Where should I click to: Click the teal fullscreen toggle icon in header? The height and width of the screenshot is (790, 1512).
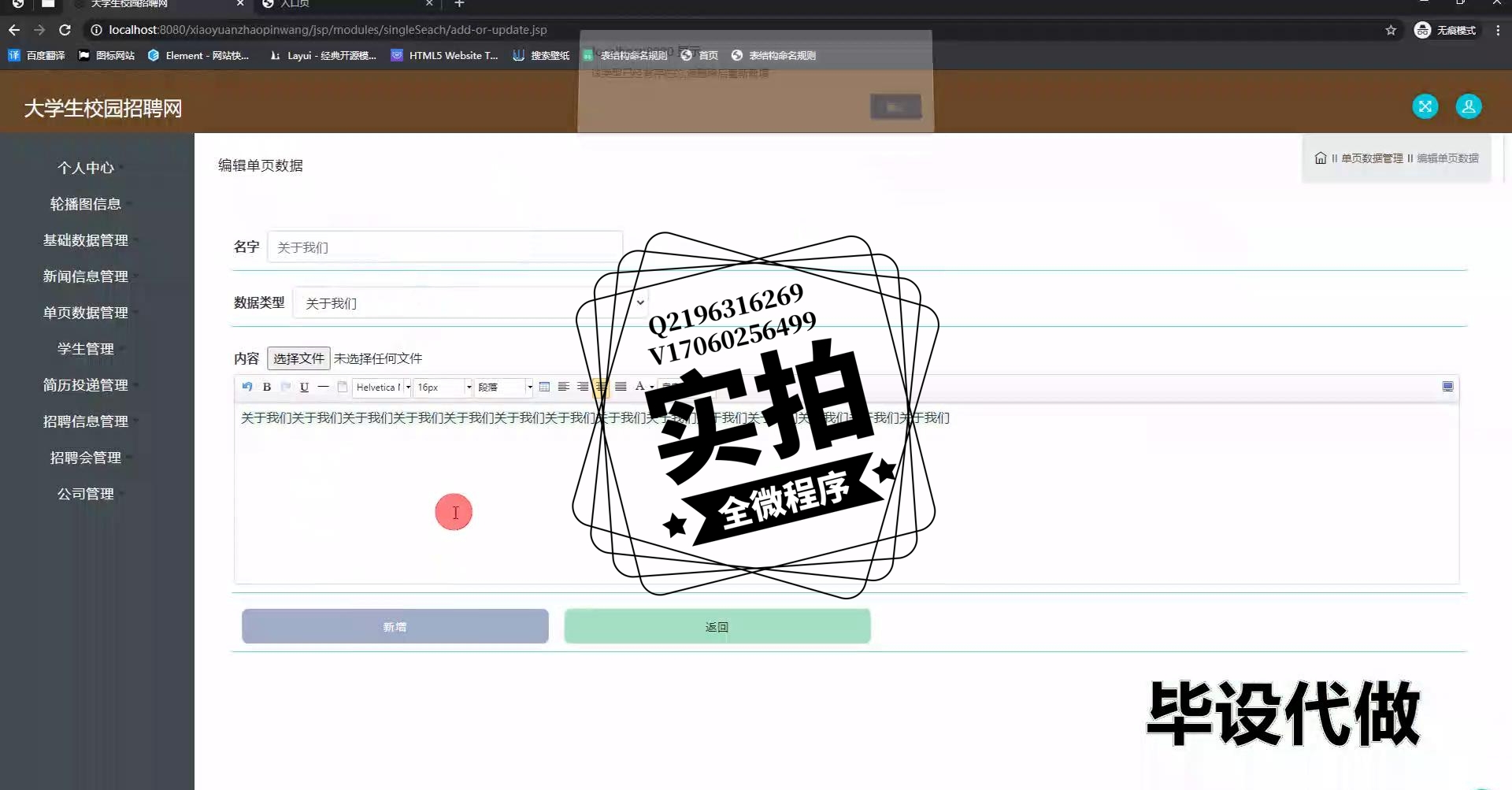coord(1425,106)
